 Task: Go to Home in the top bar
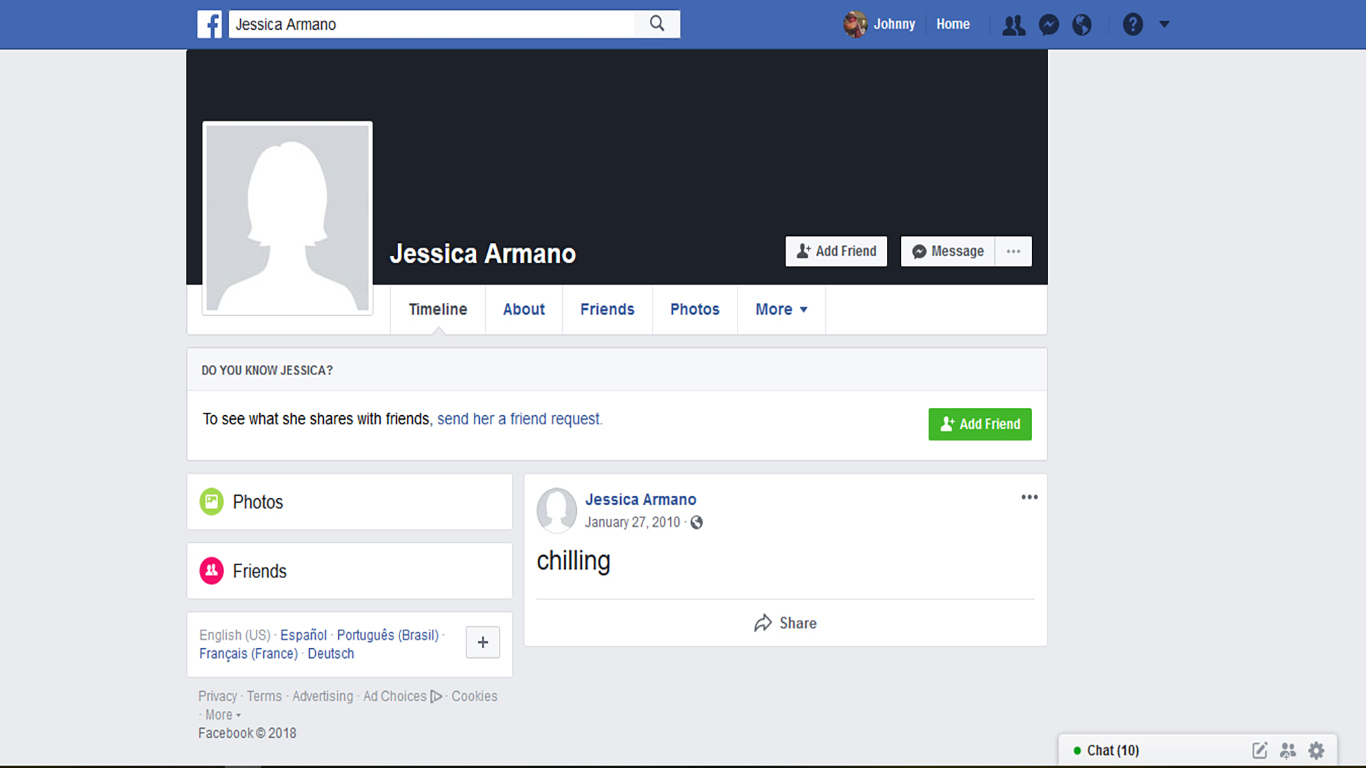tap(953, 24)
